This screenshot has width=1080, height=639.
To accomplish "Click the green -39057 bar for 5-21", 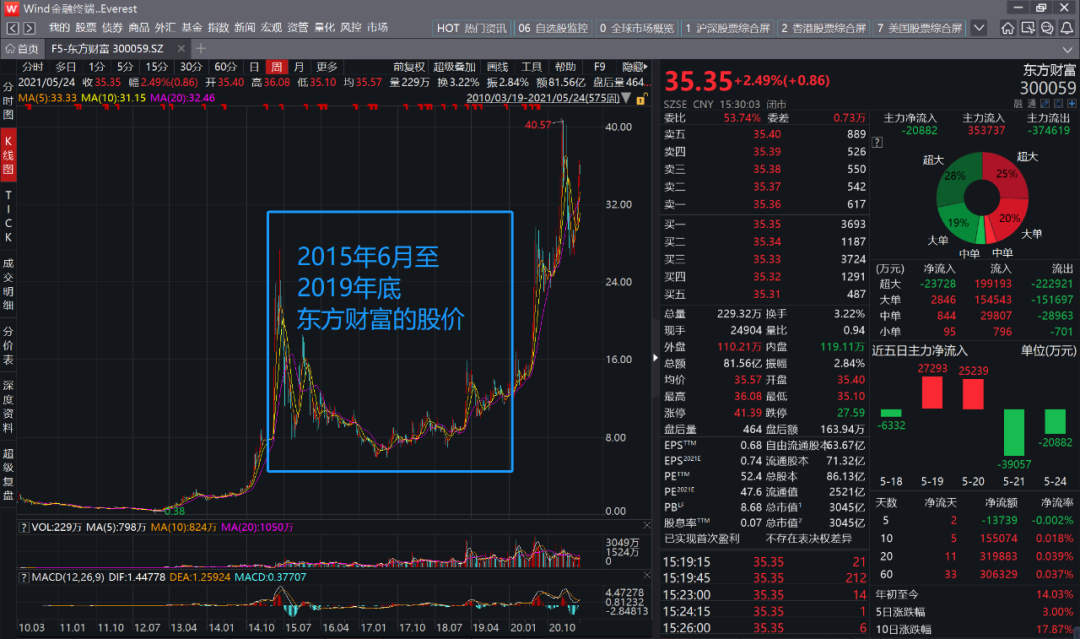I will coord(1014,432).
